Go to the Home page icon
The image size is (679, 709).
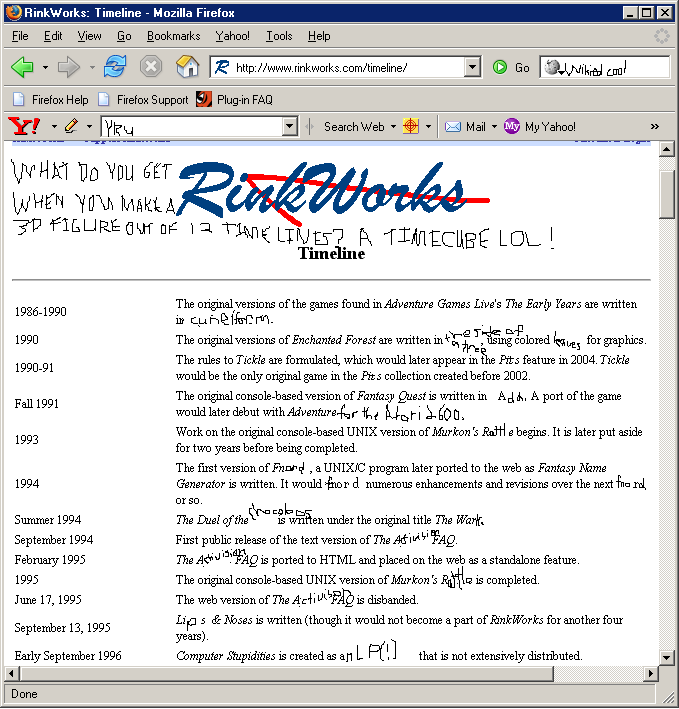pos(188,67)
